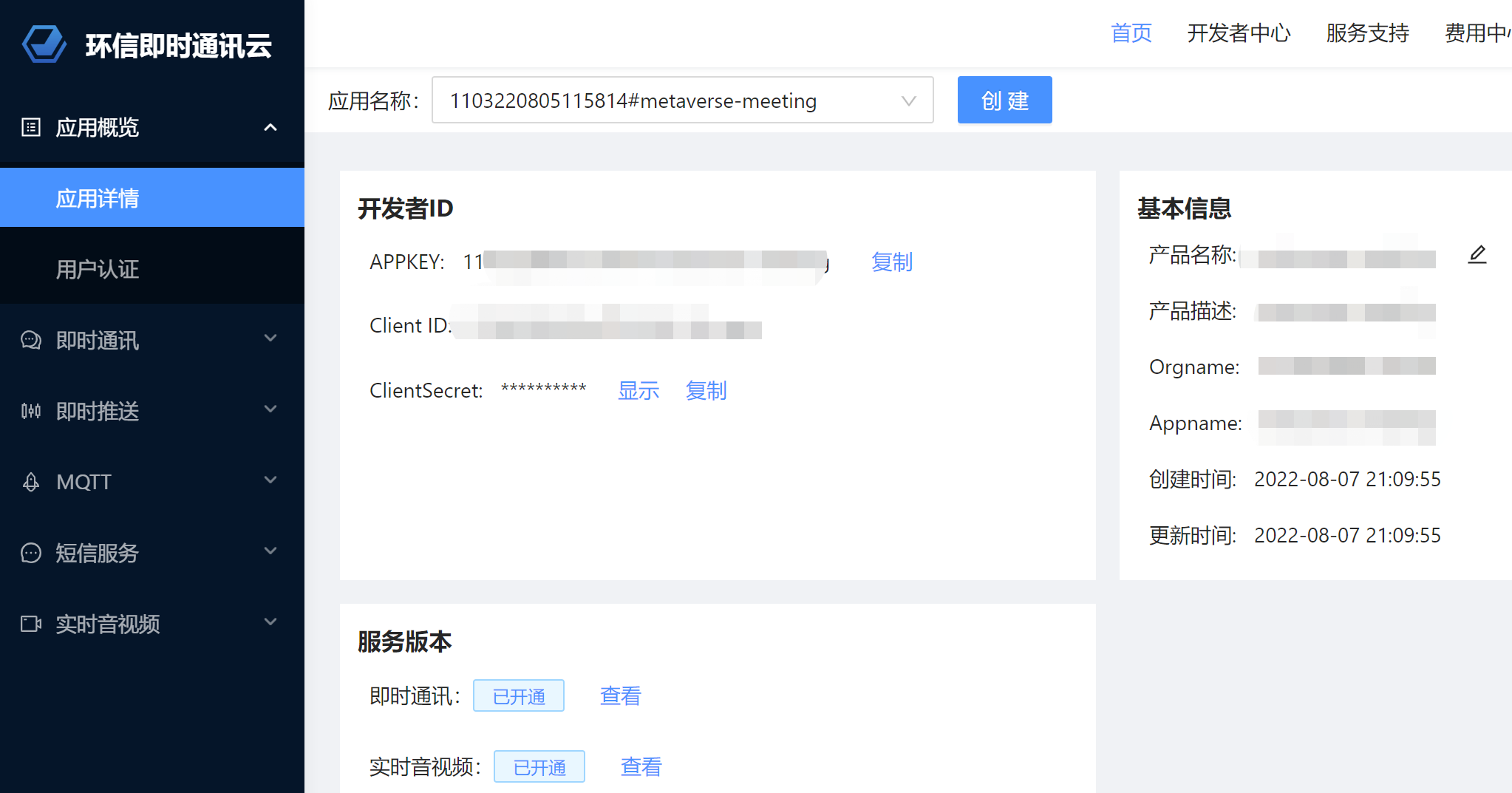The width and height of the screenshot is (1512, 793).
Task: Open the 即时推送 sidebar icon
Action: pyautogui.click(x=30, y=411)
